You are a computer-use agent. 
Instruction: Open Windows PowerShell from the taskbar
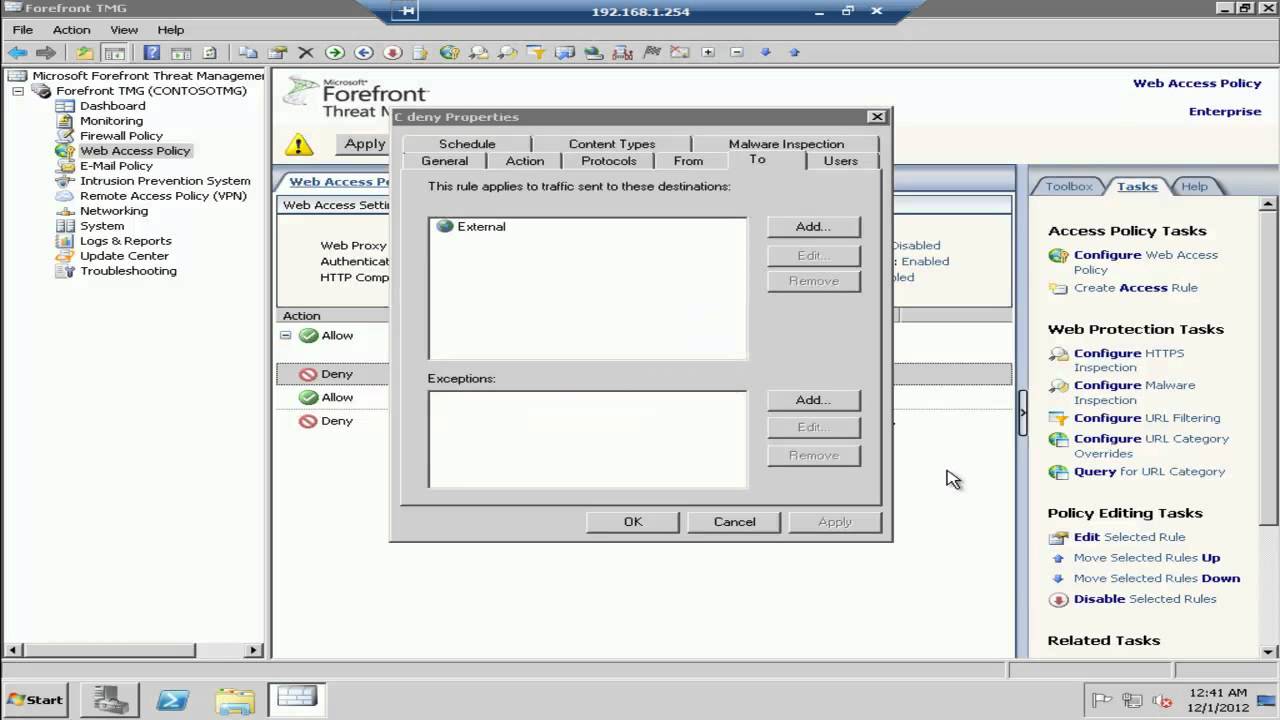click(x=173, y=700)
